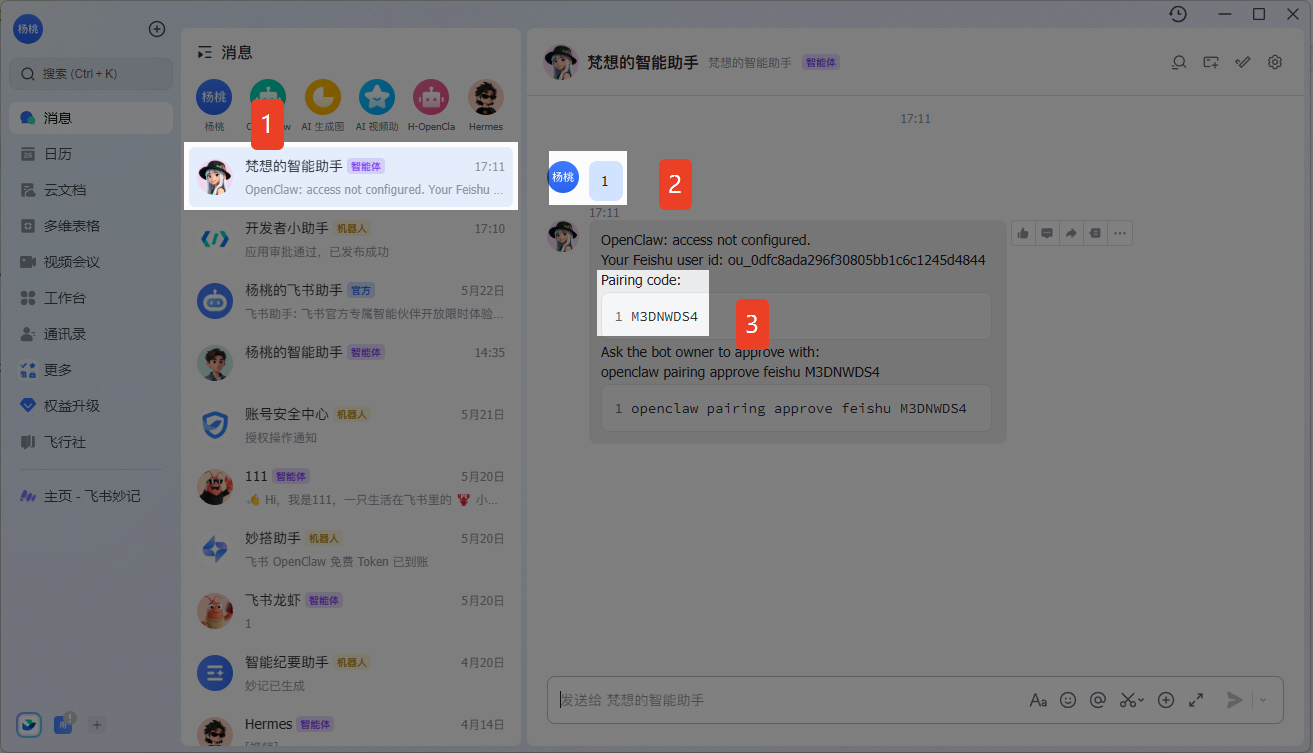Viewport: 1313px width, 753px height.
Task: Open 飞行社 in the left sidebar
Action: [x=91, y=442]
